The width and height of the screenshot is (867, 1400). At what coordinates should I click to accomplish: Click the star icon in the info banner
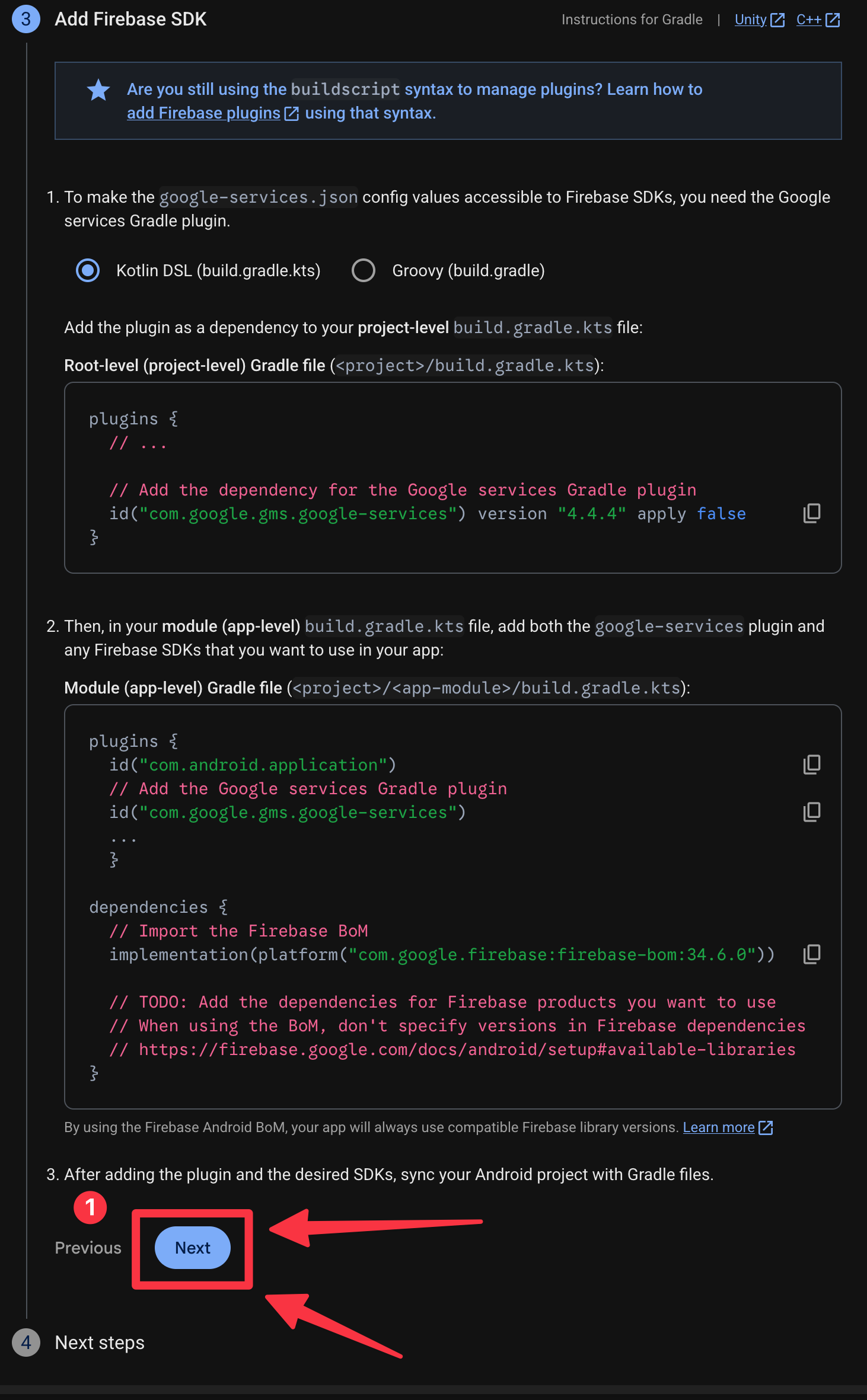click(x=98, y=90)
